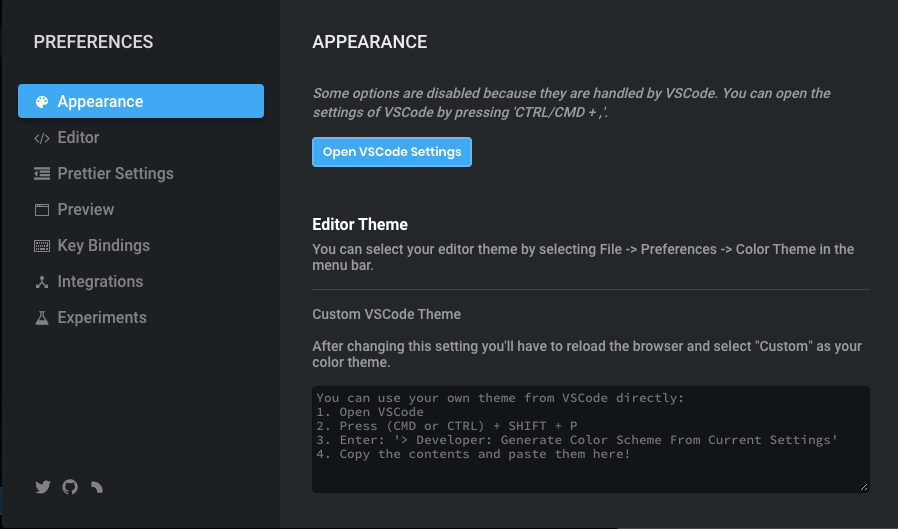
Task: Click the code brackets icon for Editor
Action: tap(42, 138)
